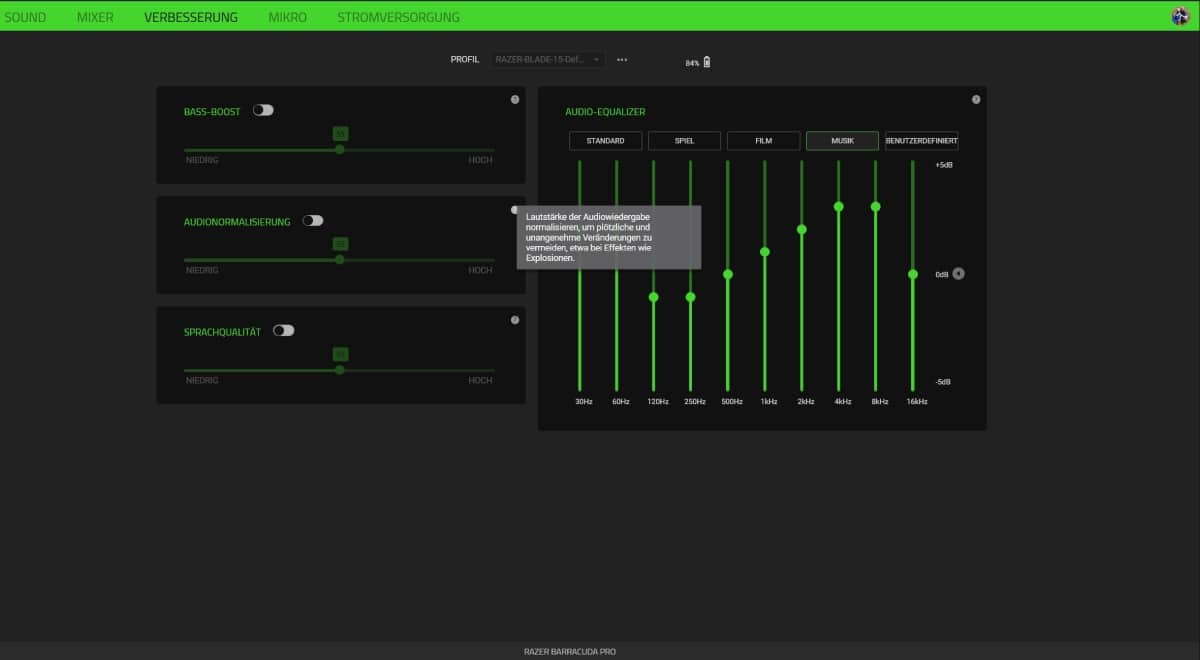Switch to the Mixer tab
The image size is (1200, 660).
tap(95, 17)
